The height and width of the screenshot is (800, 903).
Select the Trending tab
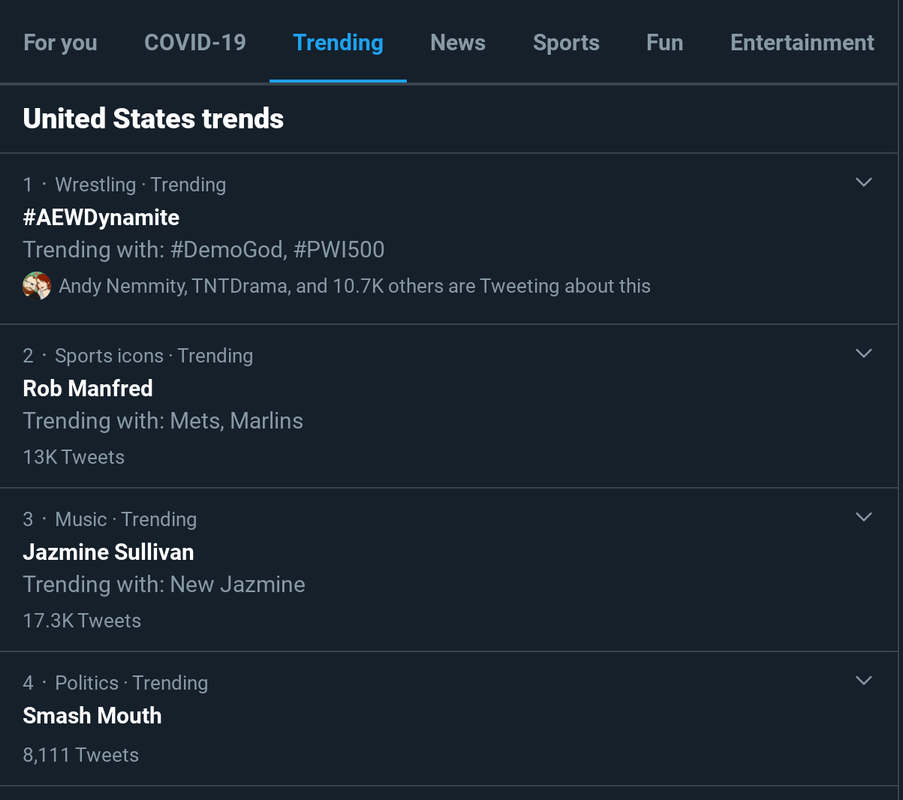338,43
